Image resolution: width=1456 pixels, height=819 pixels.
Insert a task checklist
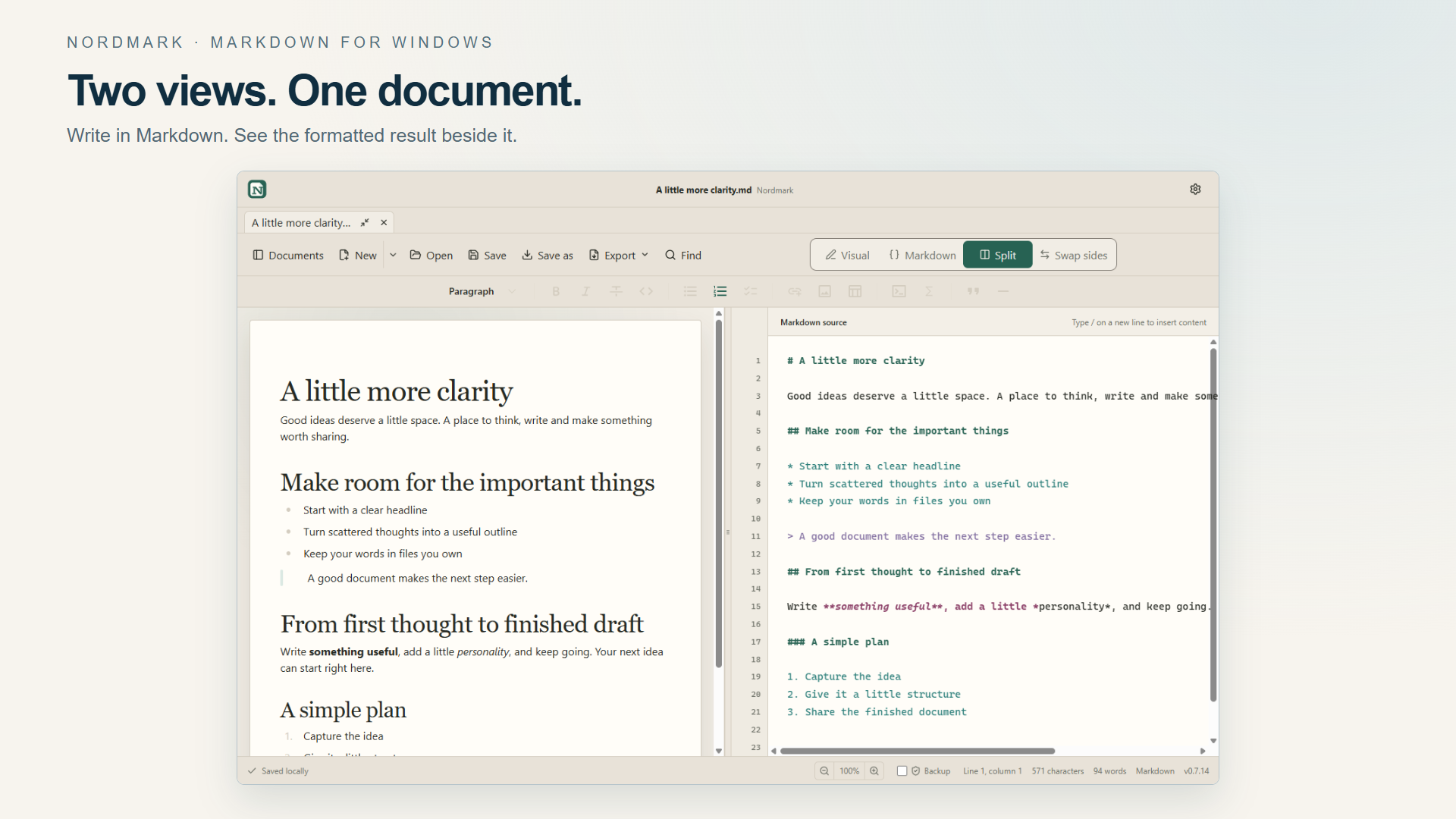click(x=751, y=292)
